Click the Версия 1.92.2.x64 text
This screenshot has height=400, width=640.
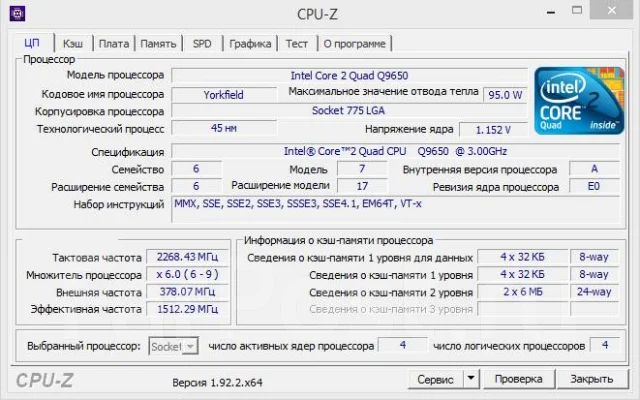pos(217,383)
